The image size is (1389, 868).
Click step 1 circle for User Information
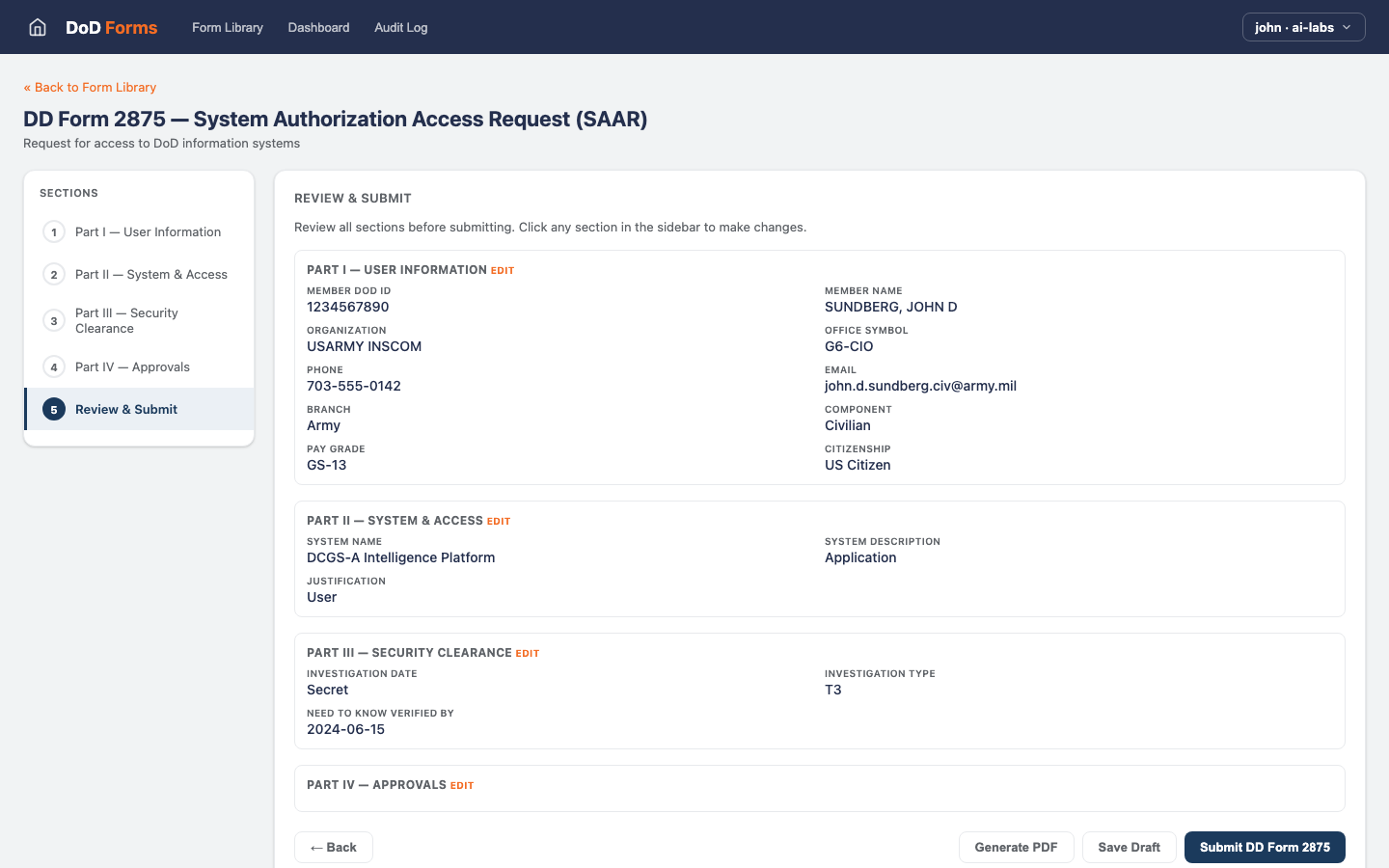pos(54,232)
